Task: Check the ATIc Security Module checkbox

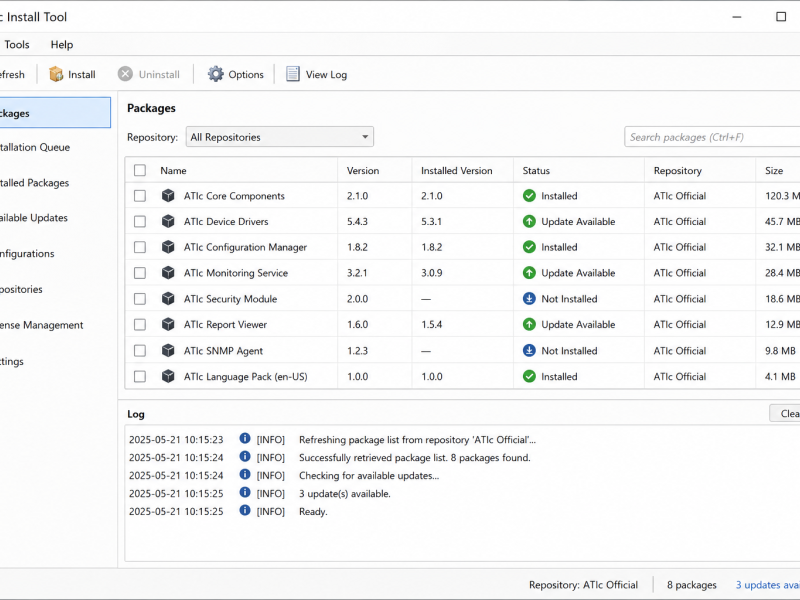Action: pos(140,298)
